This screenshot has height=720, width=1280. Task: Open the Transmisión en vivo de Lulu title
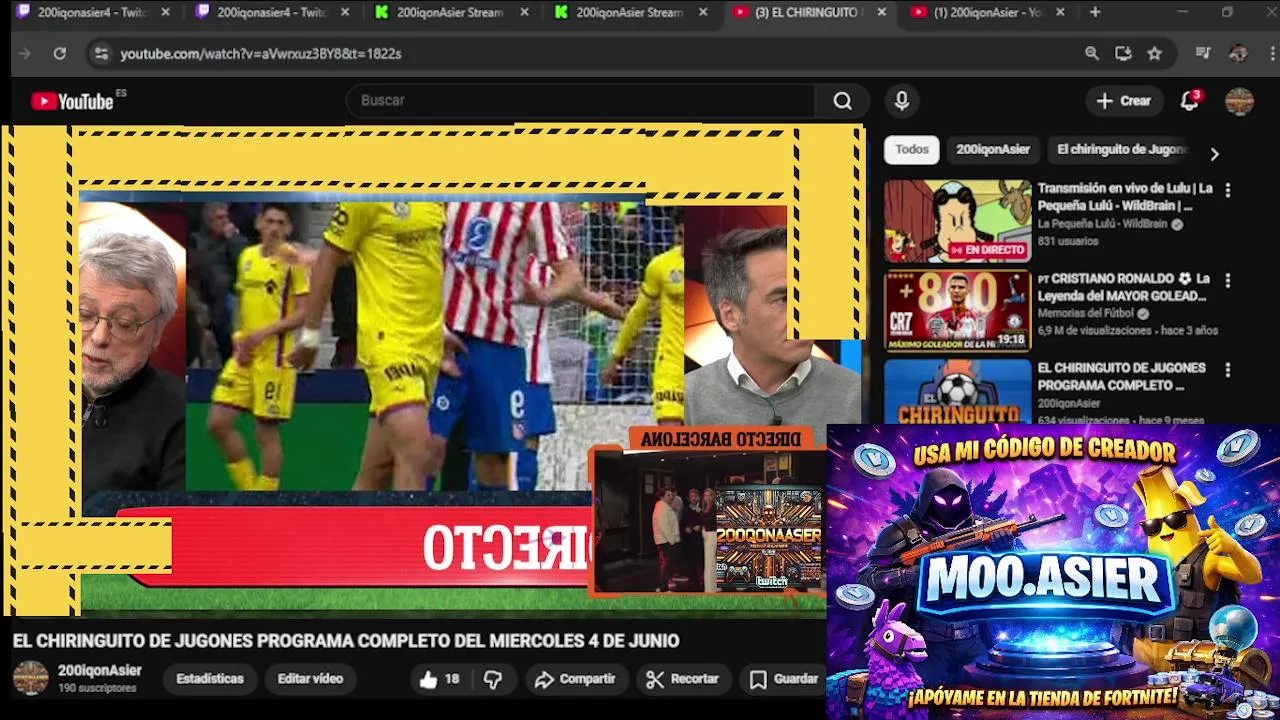pos(1125,197)
